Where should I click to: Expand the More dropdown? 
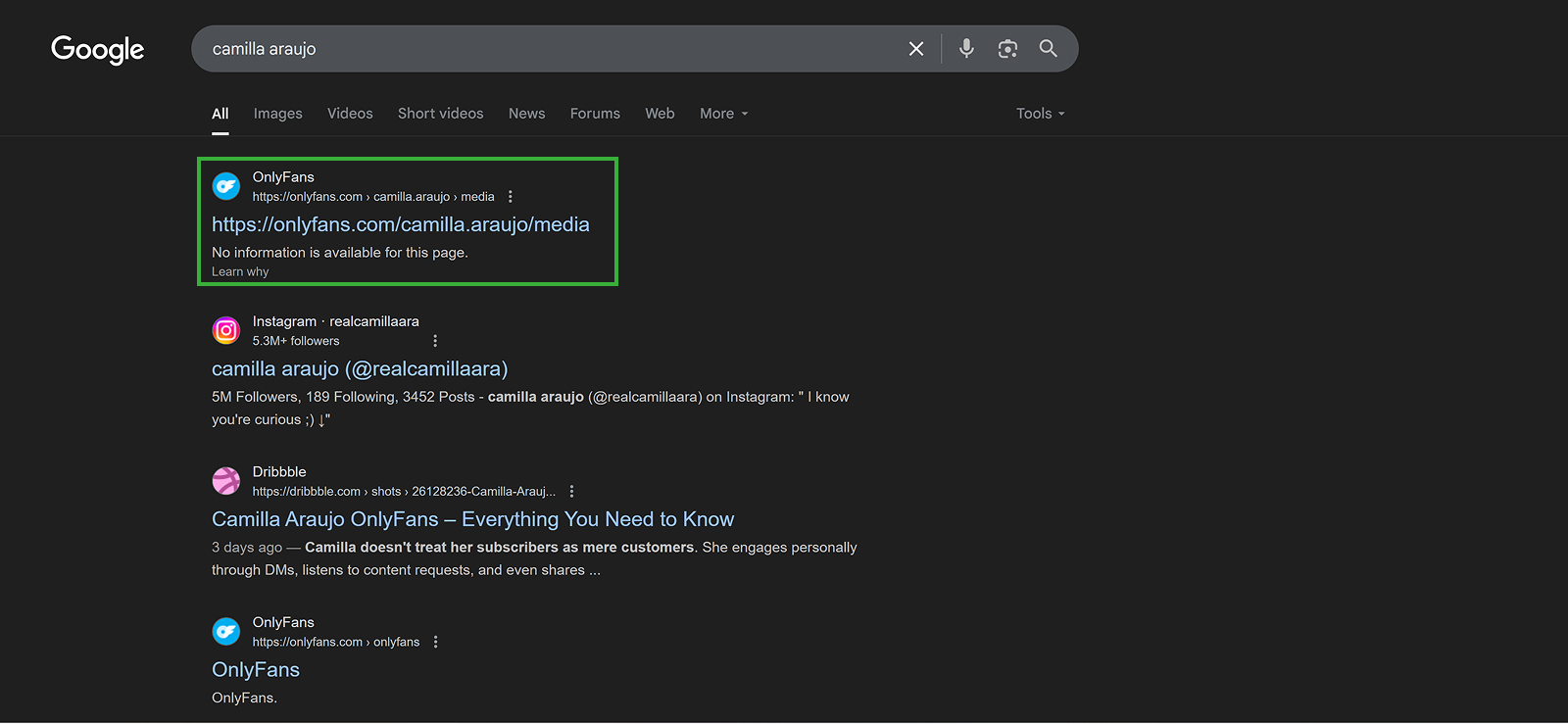(724, 114)
